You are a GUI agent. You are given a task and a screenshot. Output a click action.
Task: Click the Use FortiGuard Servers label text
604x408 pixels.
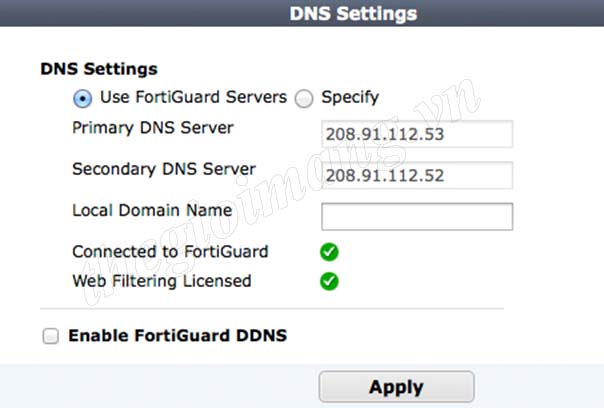[x=193, y=97]
